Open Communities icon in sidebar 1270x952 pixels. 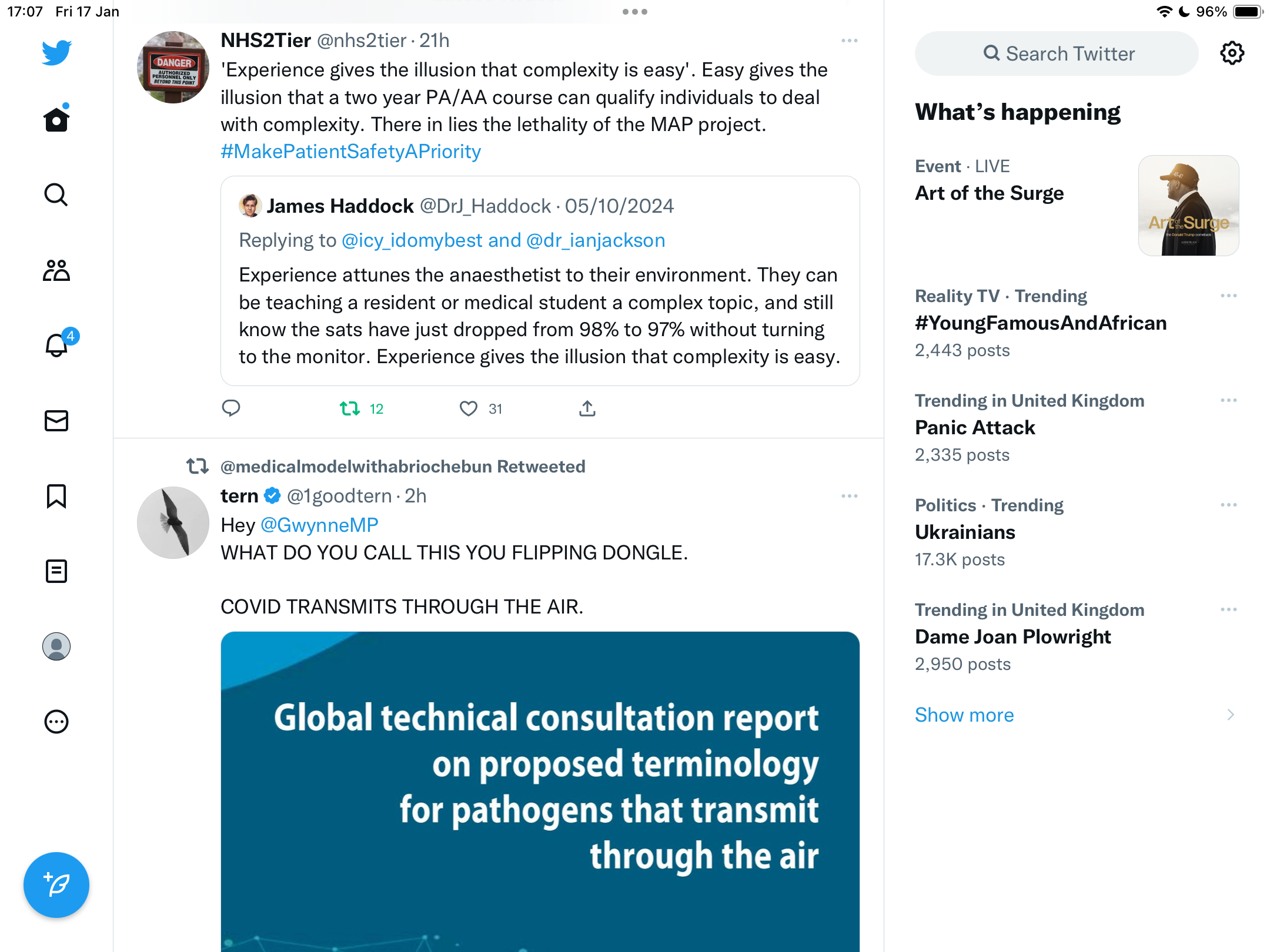point(56,270)
